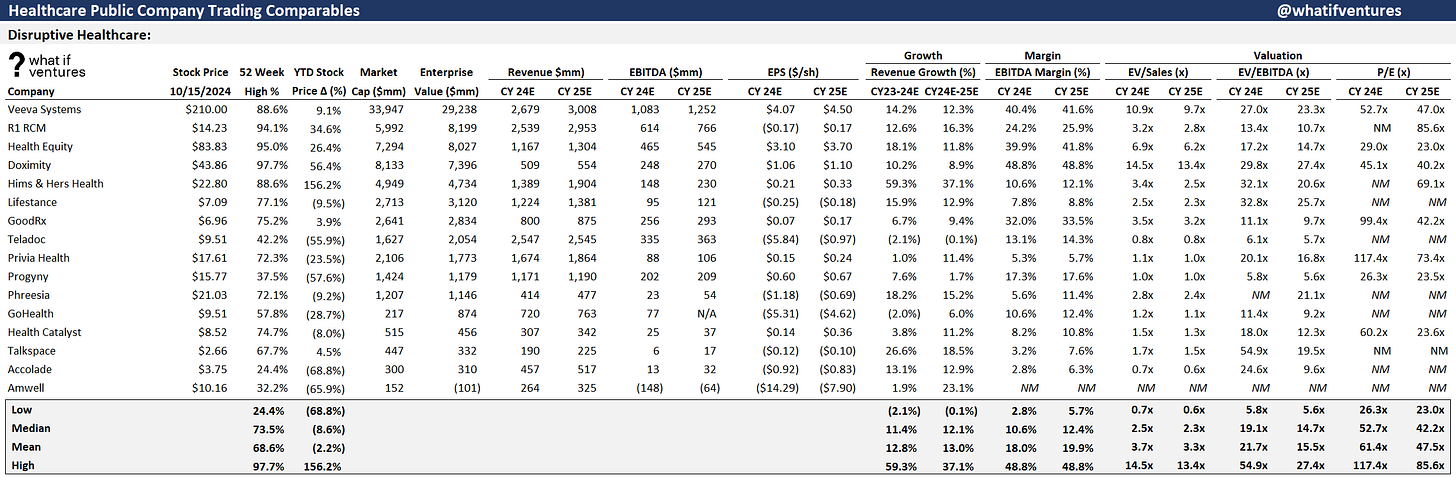Select the Accolade company name
The image size is (1456, 478).
click(x=31, y=370)
